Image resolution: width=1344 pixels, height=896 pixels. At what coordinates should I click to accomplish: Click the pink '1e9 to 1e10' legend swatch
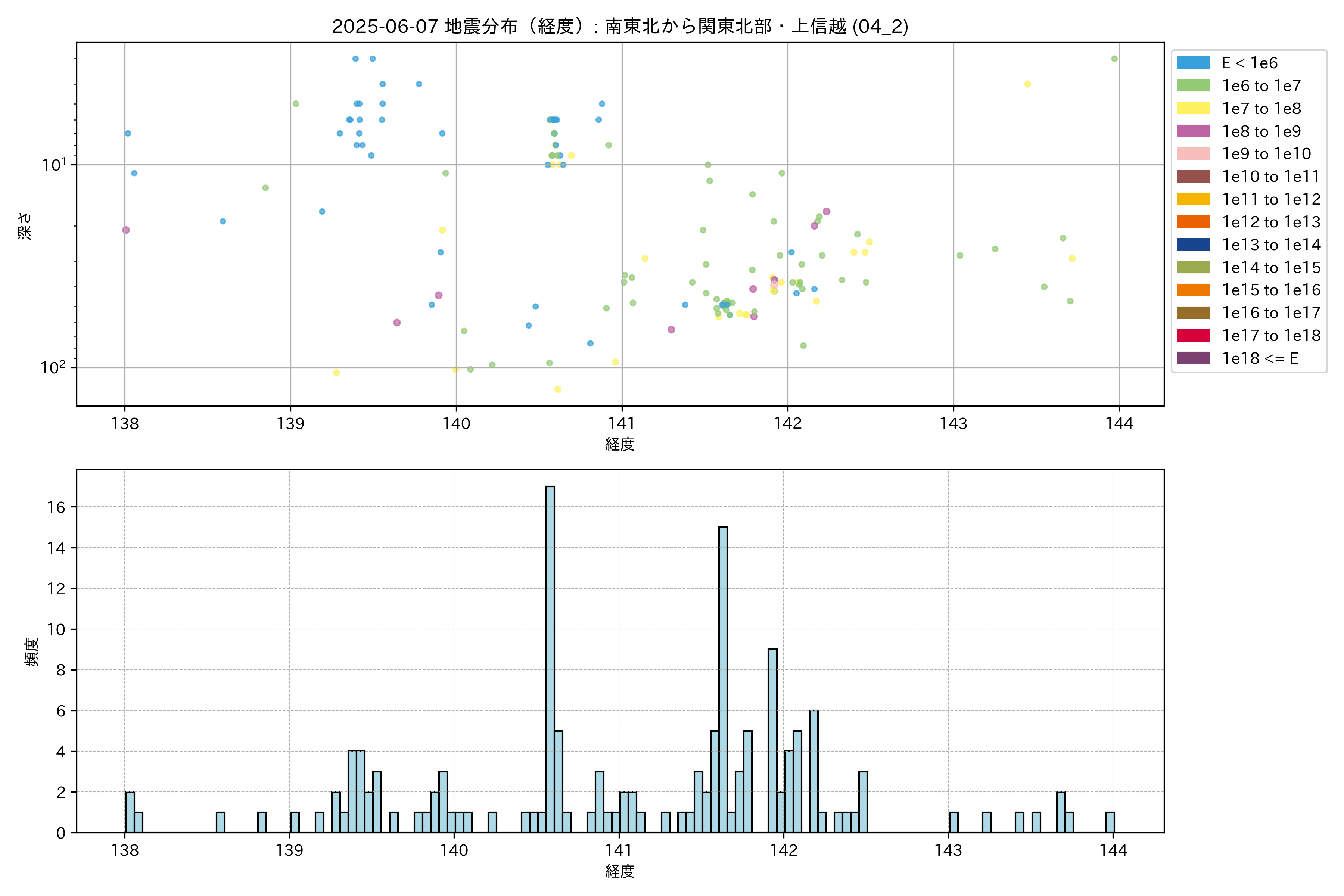tap(1192, 154)
